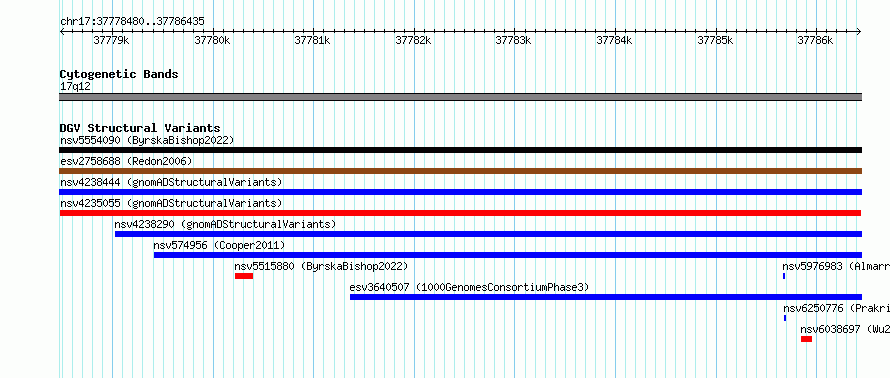The height and width of the screenshot is (378, 890).
Task: Open the nsv4235055 (gnomADStructuralVariants) label
Action: 171,203
